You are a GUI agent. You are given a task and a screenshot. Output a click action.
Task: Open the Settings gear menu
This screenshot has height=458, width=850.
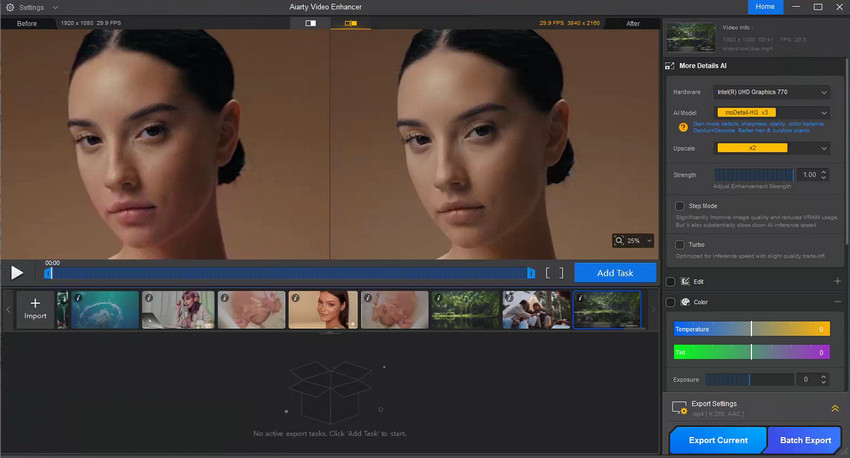10,8
